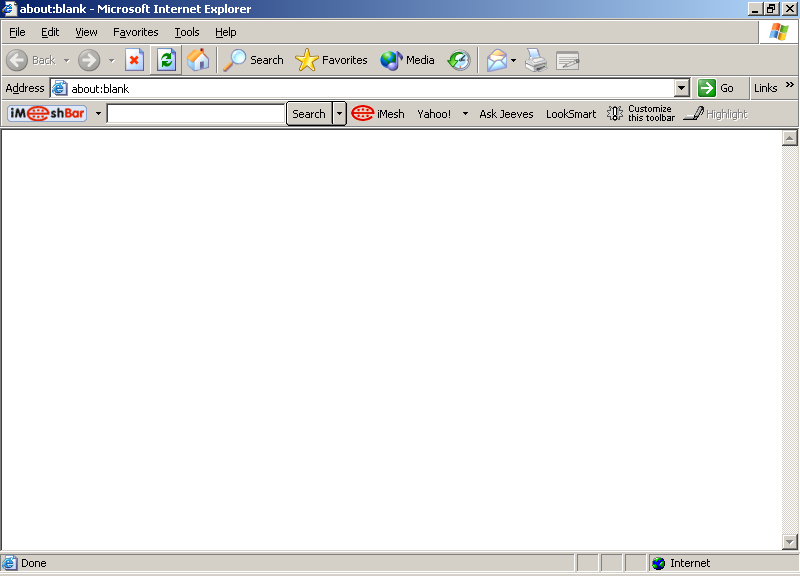This screenshot has height=576, width=800.
Task: Click the iMeshBar Search button
Action: [309, 114]
